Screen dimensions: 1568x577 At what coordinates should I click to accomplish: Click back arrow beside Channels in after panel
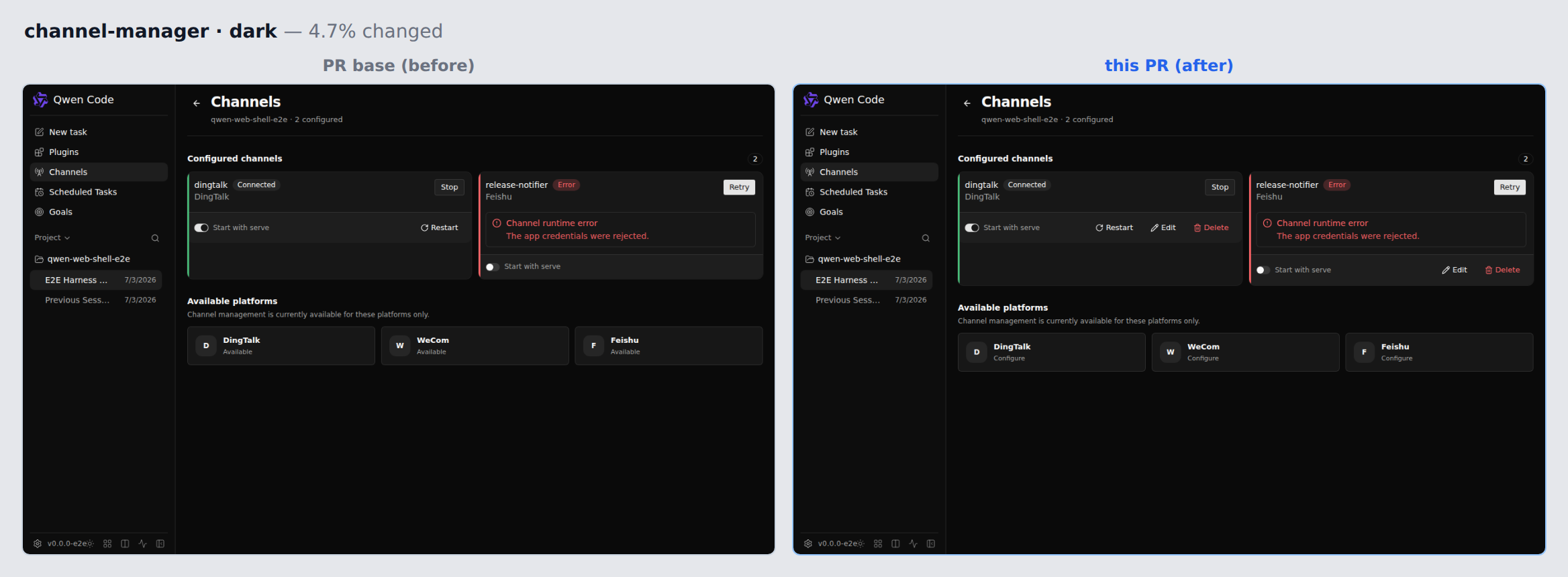click(967, 103)
